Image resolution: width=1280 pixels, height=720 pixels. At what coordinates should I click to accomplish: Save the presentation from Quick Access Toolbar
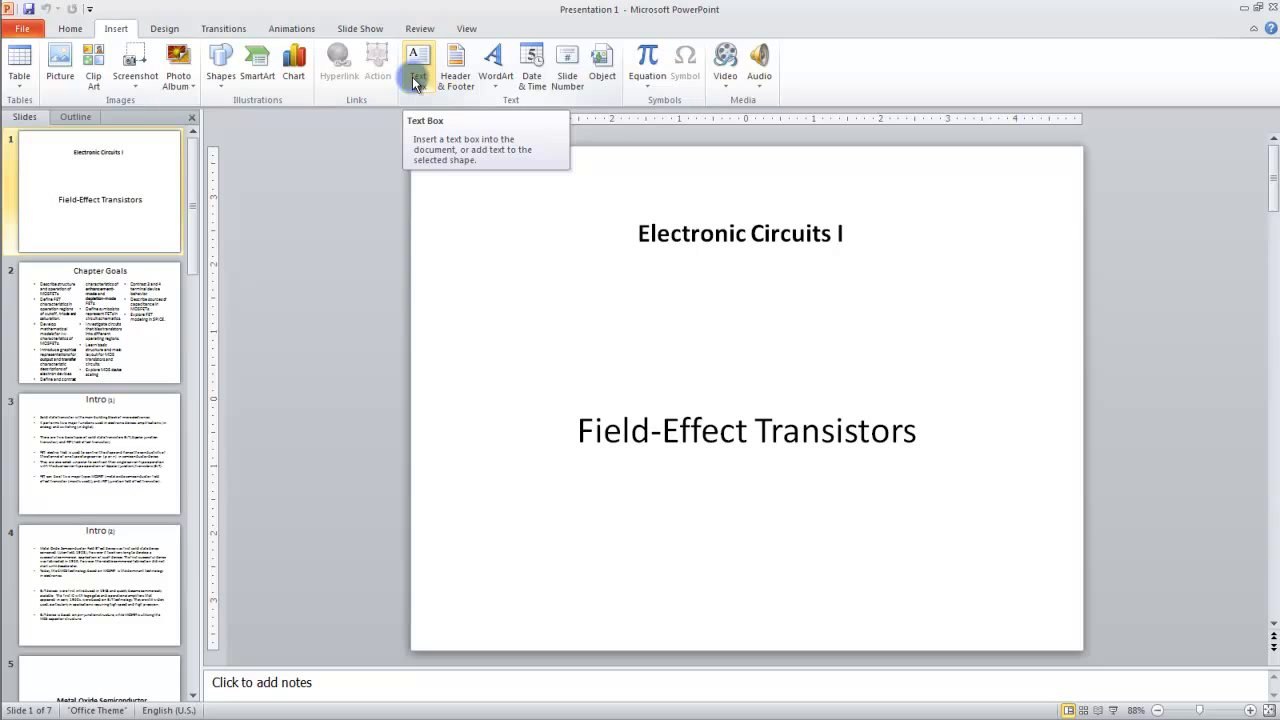(27, 9)
